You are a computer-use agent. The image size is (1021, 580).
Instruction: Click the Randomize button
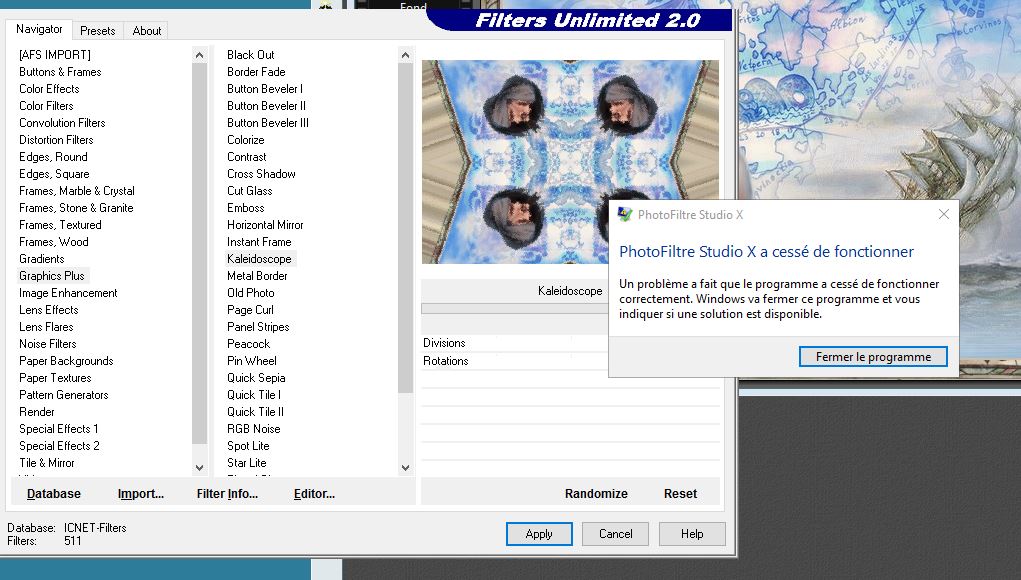(x=596, y=493)
